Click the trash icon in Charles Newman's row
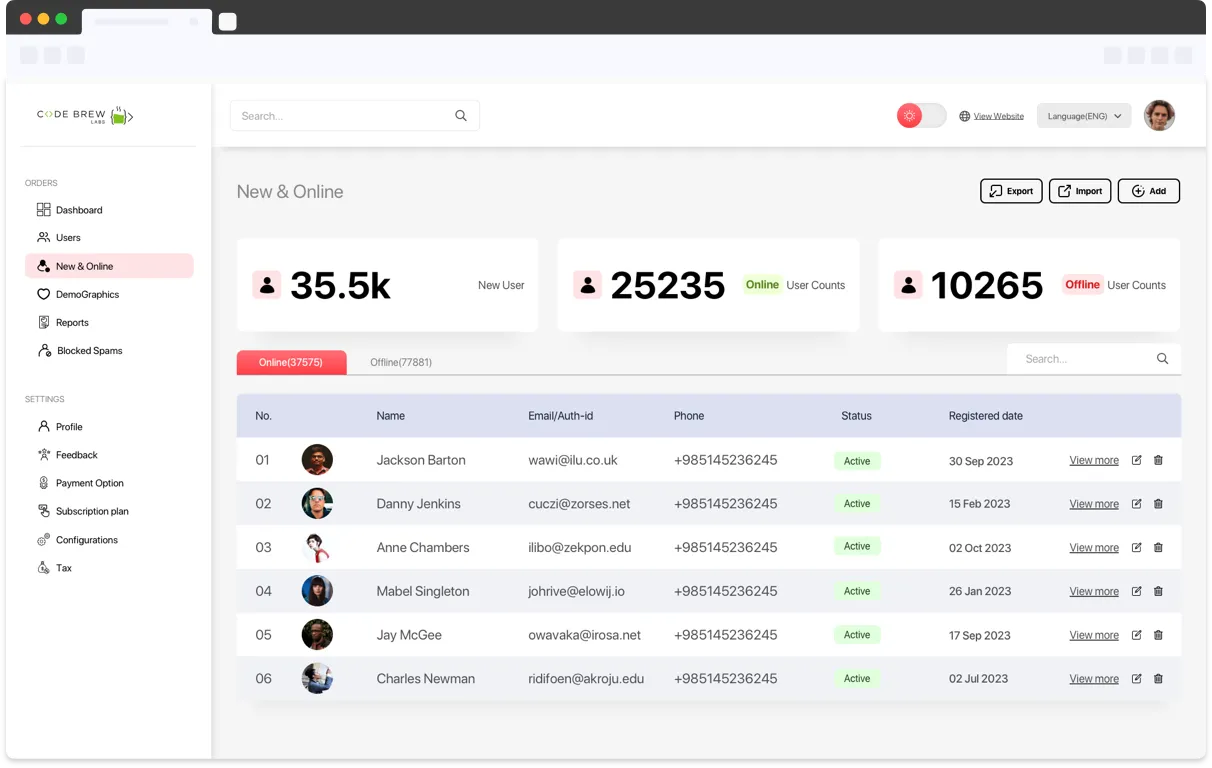This screenshot has width=1212, height=768. (x=1158, y=679)
